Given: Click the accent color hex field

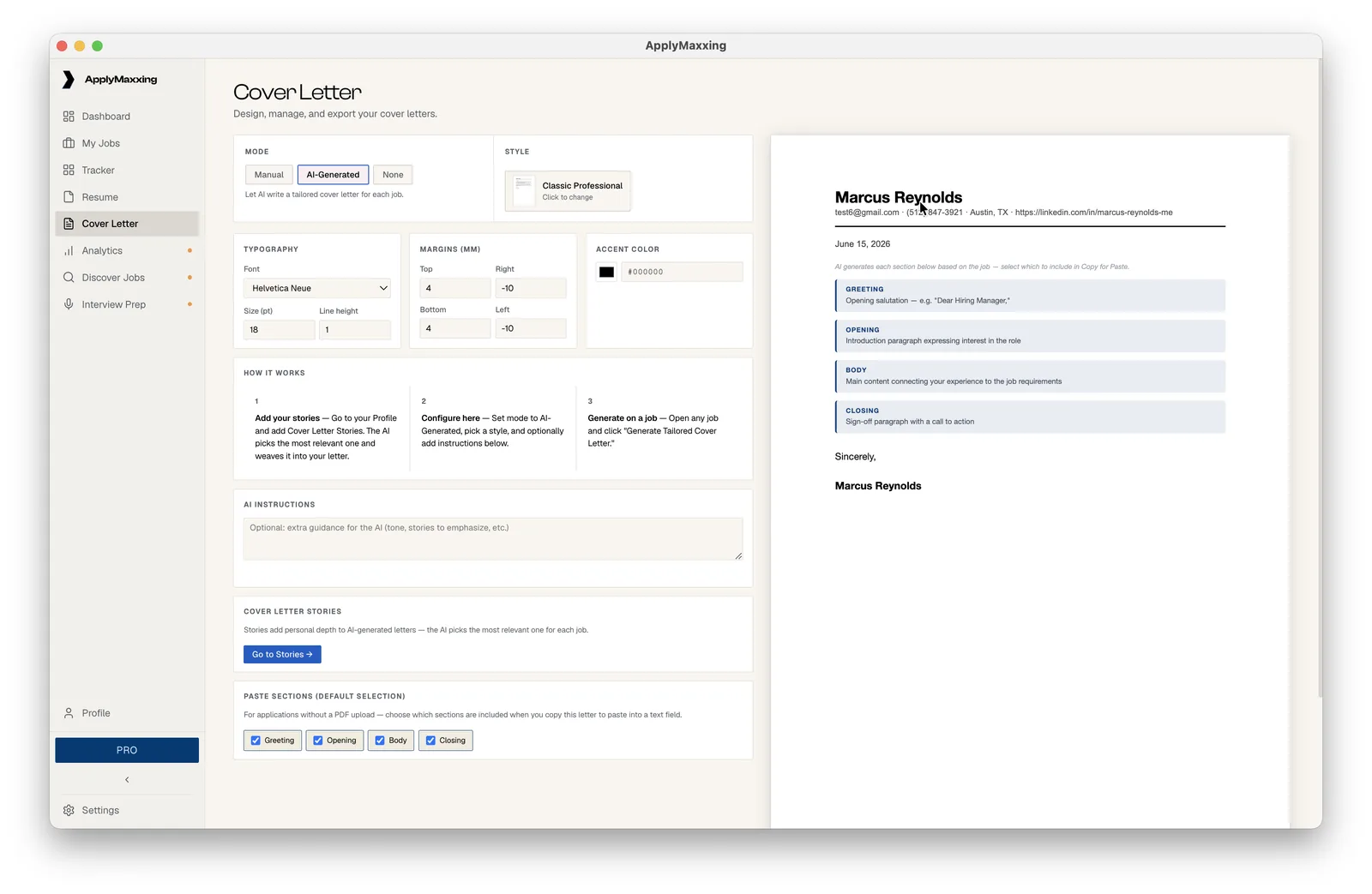Looking at the screenshot, I should (x=682, y=272).
